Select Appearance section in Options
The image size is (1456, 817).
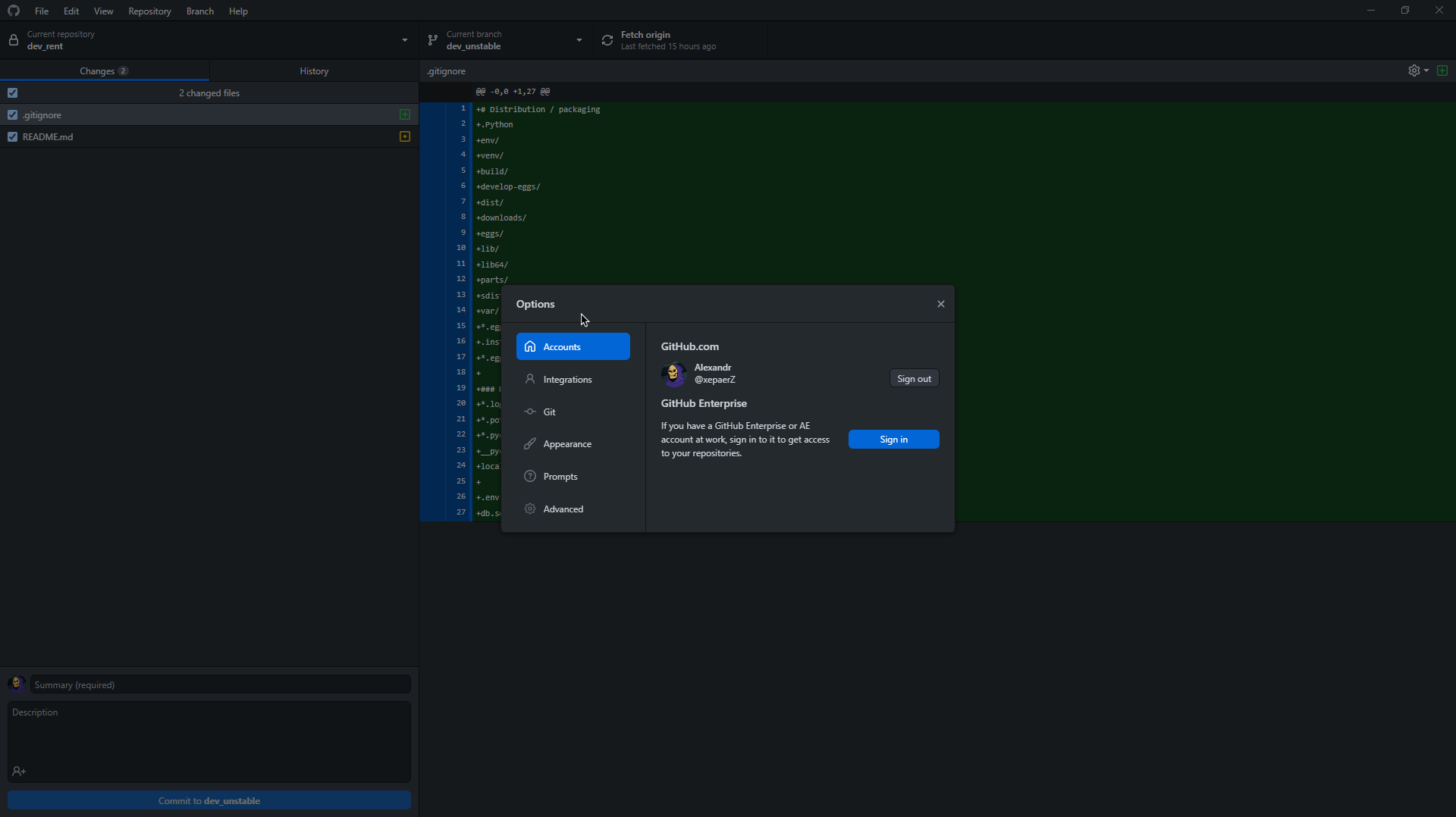pyautogui.click(x=573, y=444)
